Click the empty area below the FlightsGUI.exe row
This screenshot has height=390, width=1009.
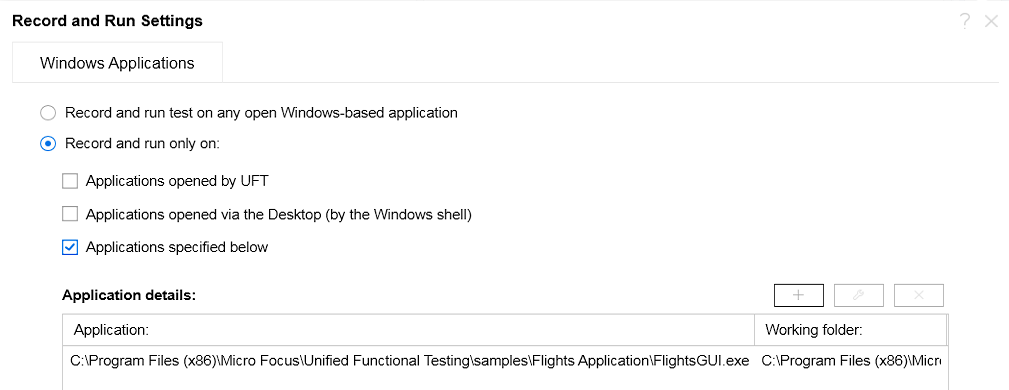505,382
